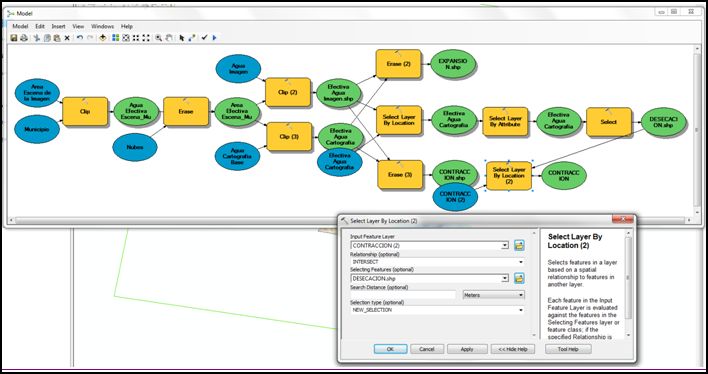The image size is (708, 374).
Task: Open the Meters units dropdown
Action: (x=494, y=295)
